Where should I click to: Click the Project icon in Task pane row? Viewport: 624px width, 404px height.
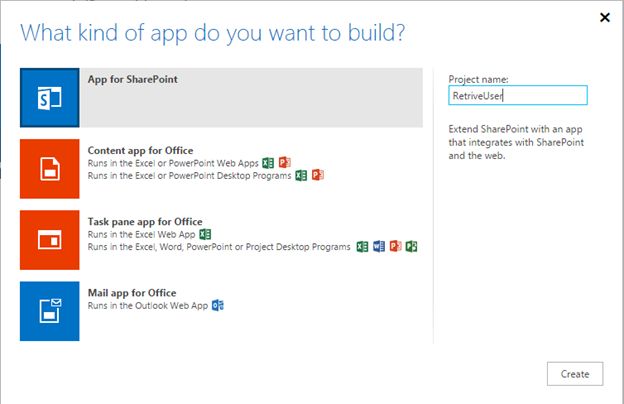click(411, 246)
